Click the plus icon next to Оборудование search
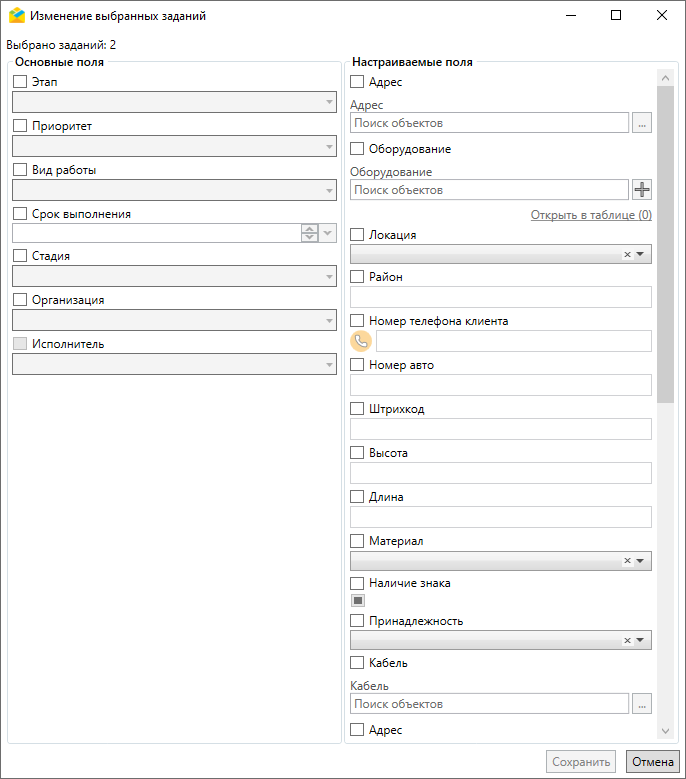The image size is (686, 779). click(x=642, y=190)
